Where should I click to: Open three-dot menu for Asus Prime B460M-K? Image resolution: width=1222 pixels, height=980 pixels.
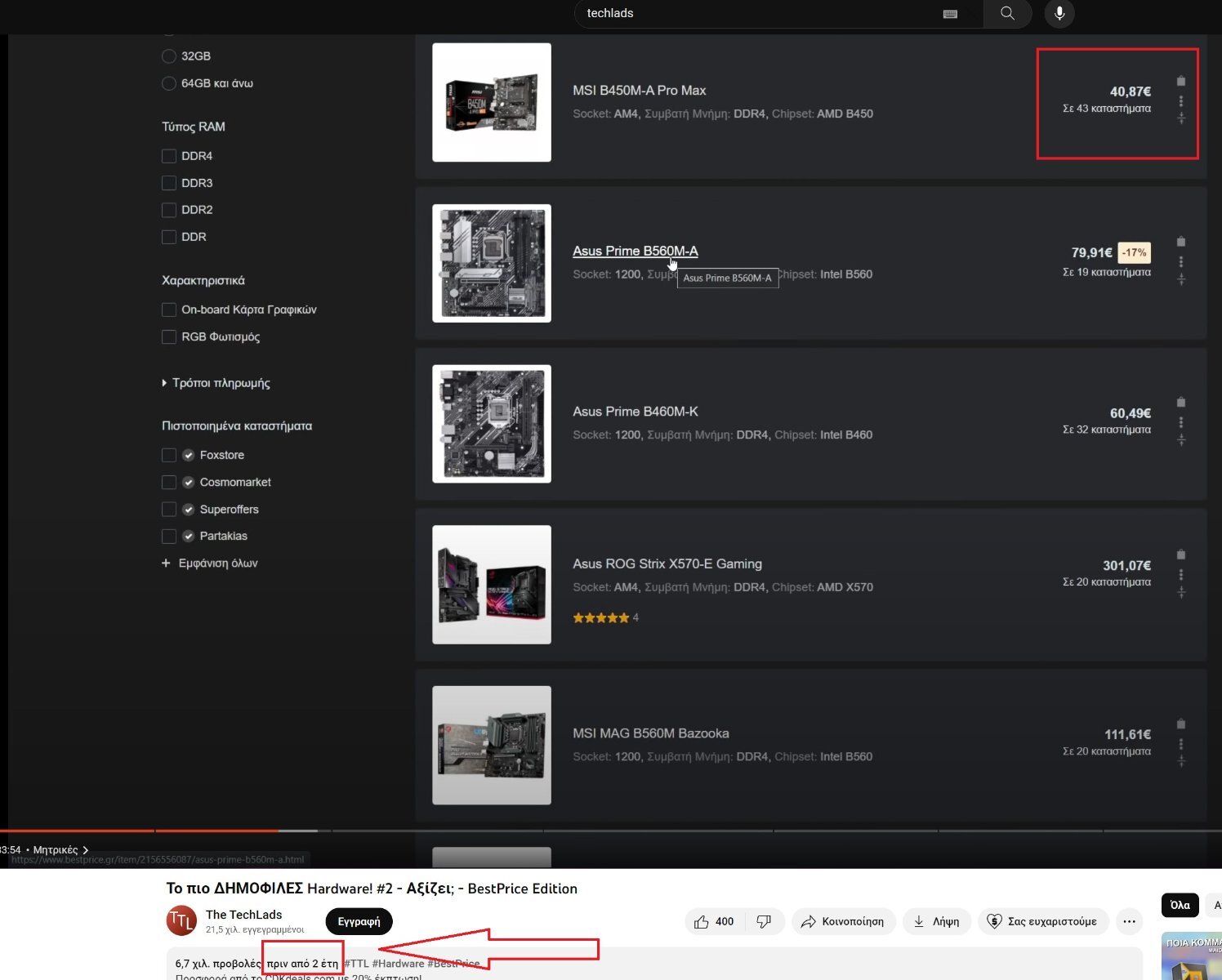(1181, 422)
